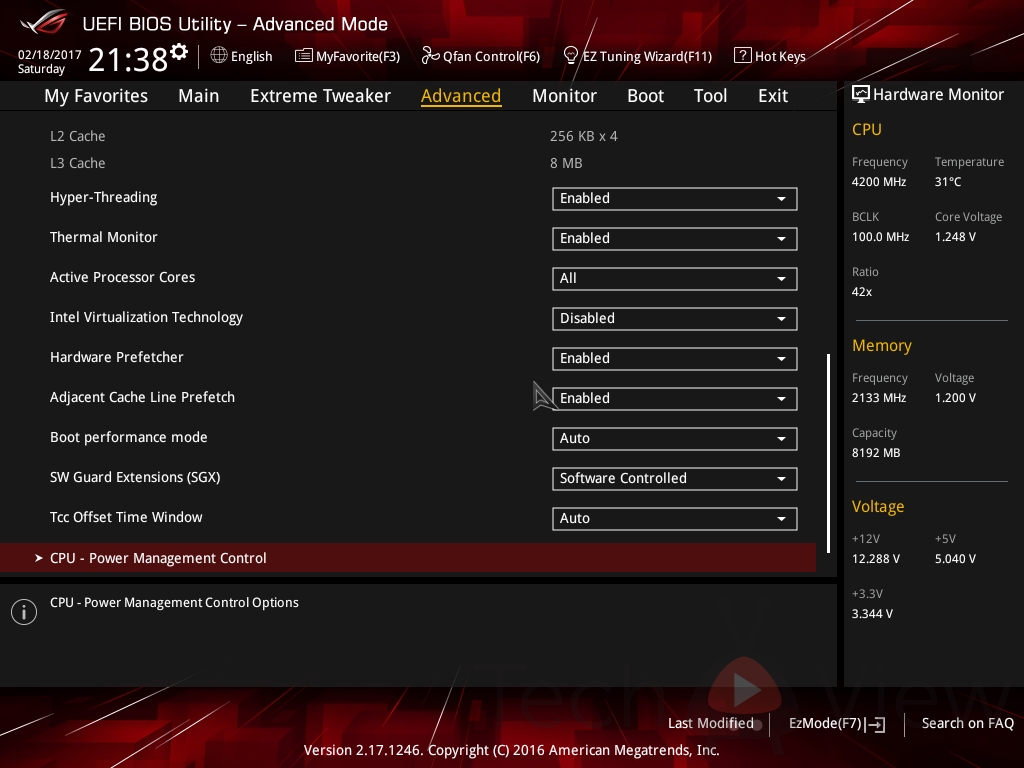Screen dimensions: 1024x768
Task: Click the L3 Cache row label
Action: [78, 163]
